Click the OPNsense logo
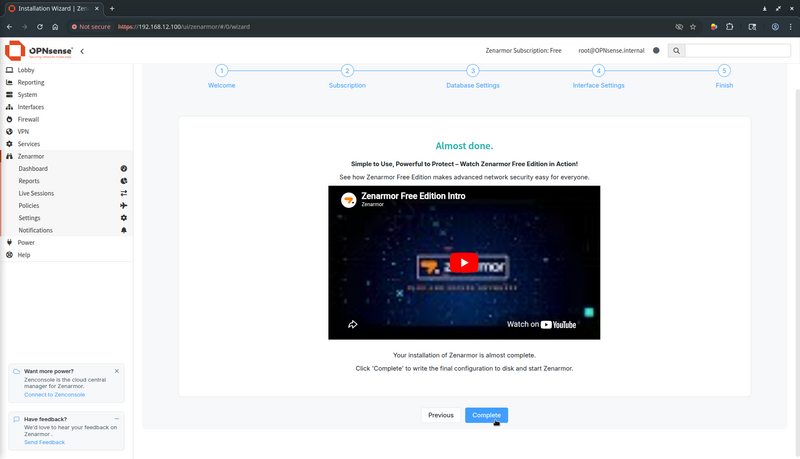The height and width of the screenshot is (459, 800). tap(39, 50)
